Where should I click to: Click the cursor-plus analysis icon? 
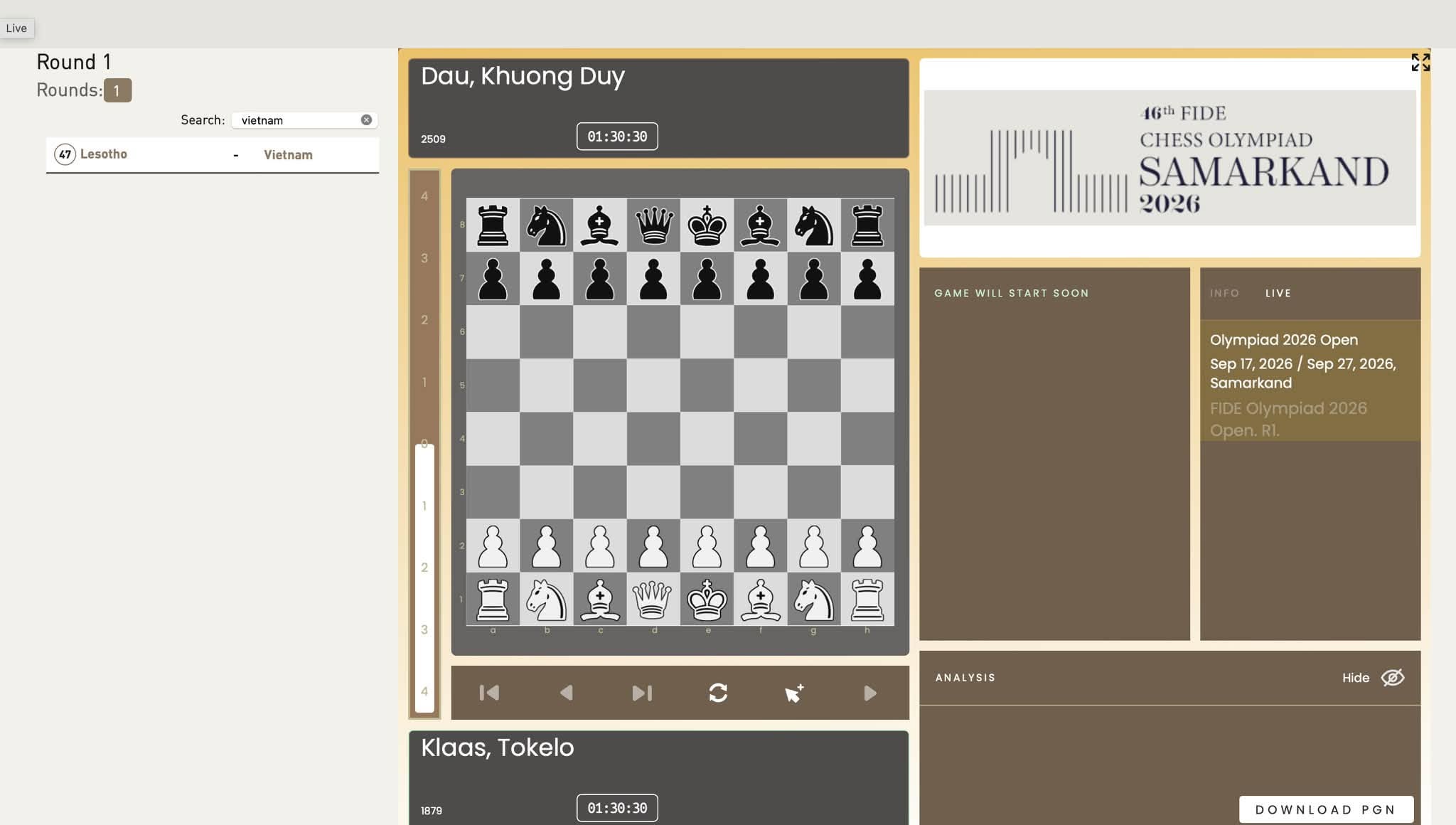[x=794, y=693]
